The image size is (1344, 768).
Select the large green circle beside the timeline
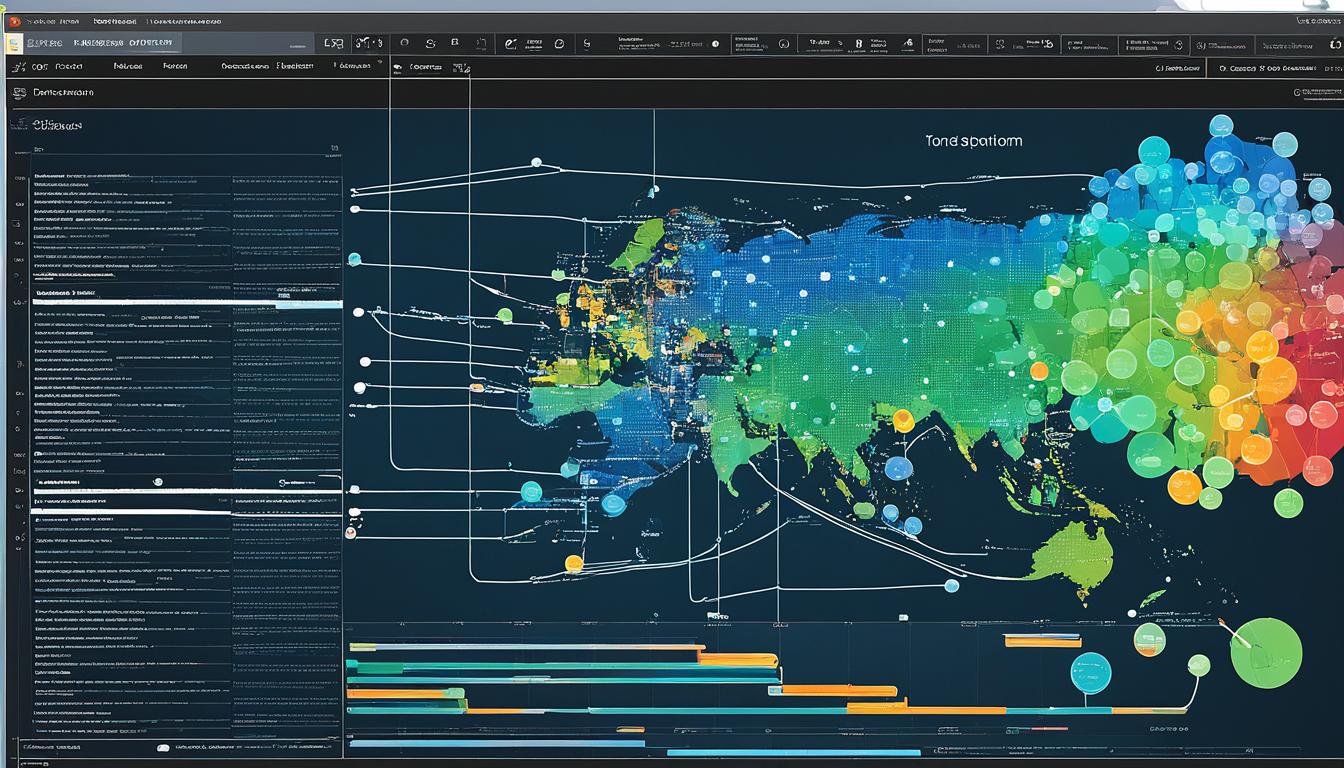(x=1267, y=653)
